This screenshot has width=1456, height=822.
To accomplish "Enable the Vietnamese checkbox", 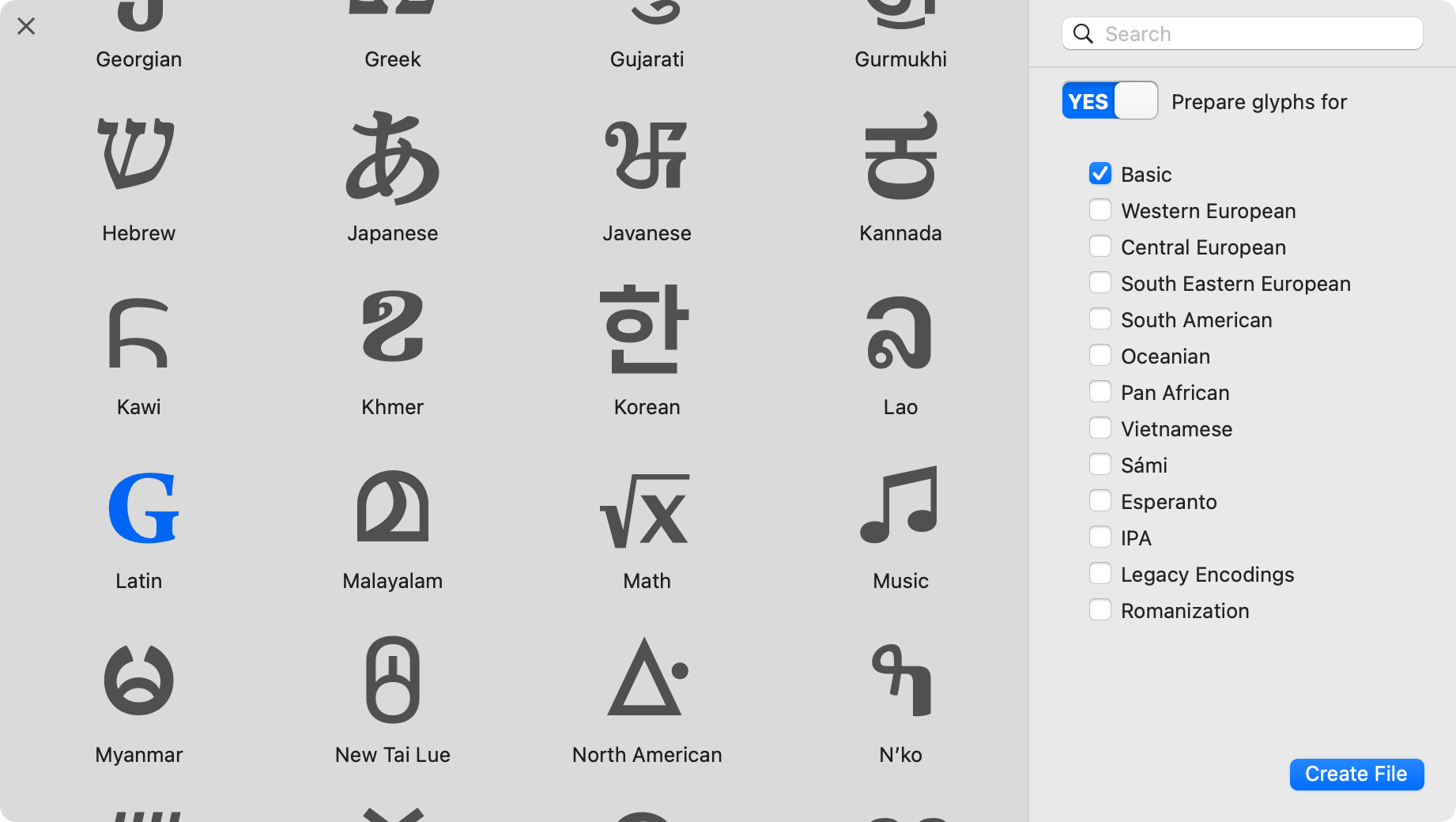I will click(x=1100, y=428).
